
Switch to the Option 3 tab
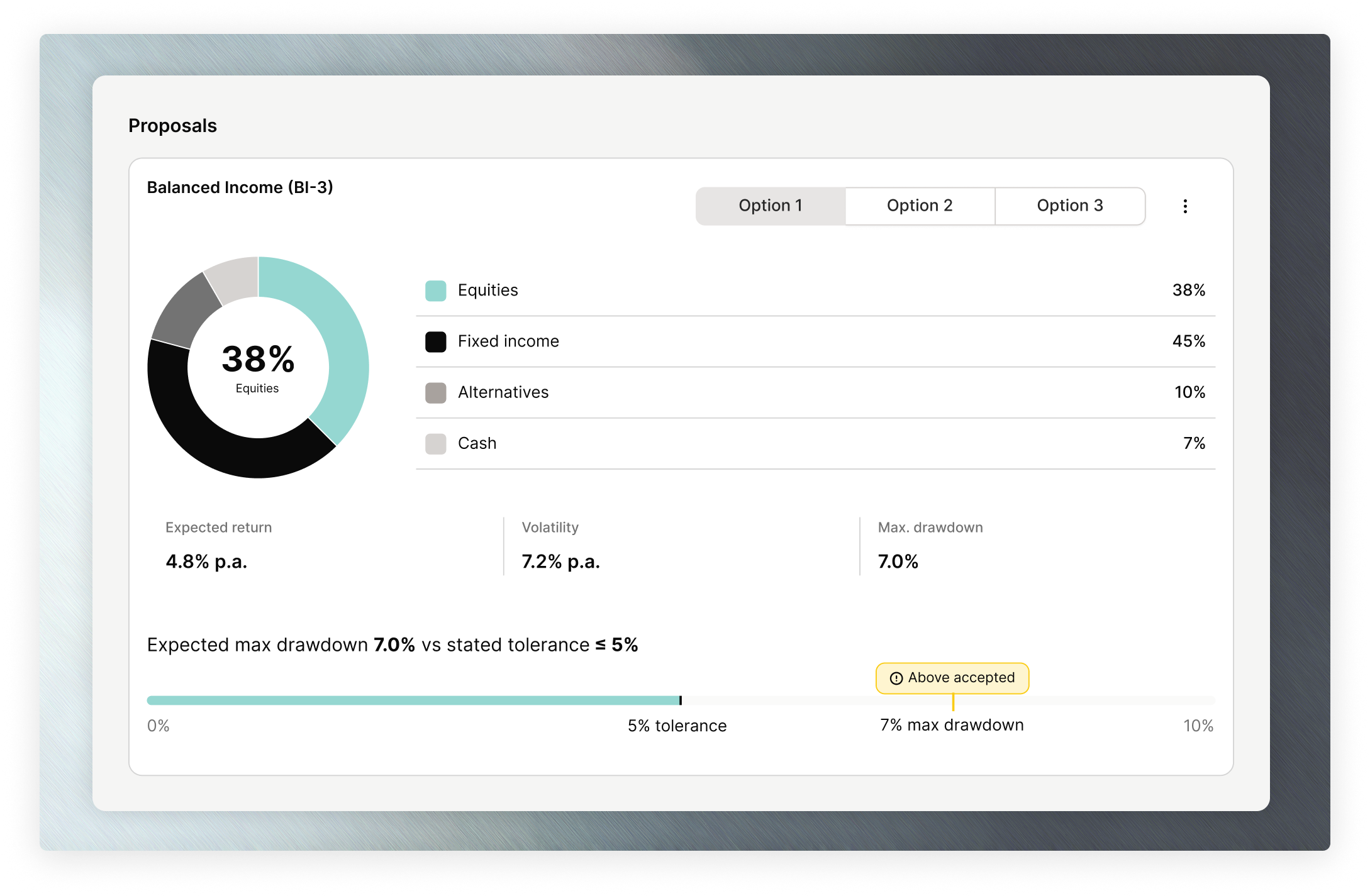[1070, 206]
